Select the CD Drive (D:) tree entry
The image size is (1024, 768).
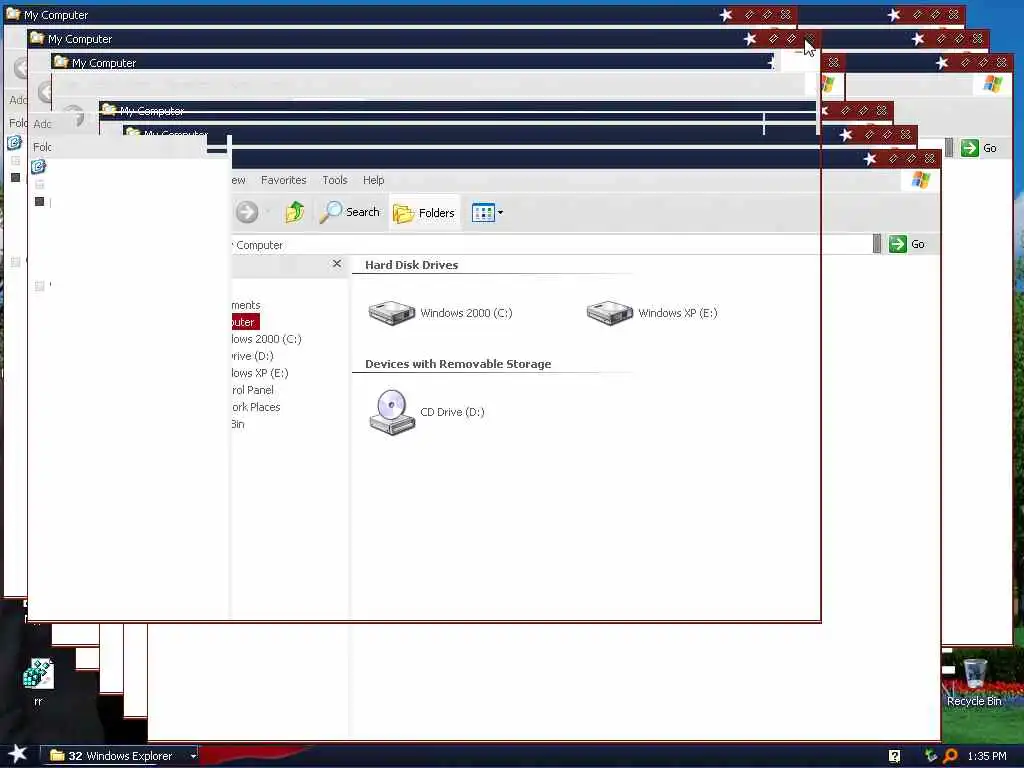[252, 356]
